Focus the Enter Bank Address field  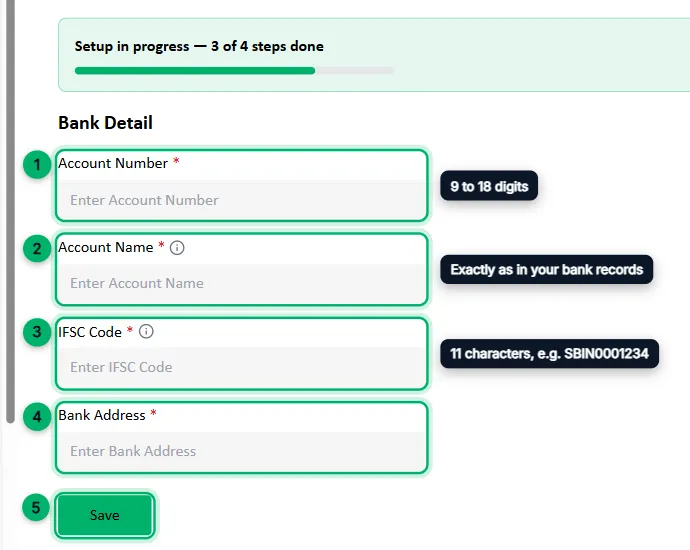tap(242, 451)
